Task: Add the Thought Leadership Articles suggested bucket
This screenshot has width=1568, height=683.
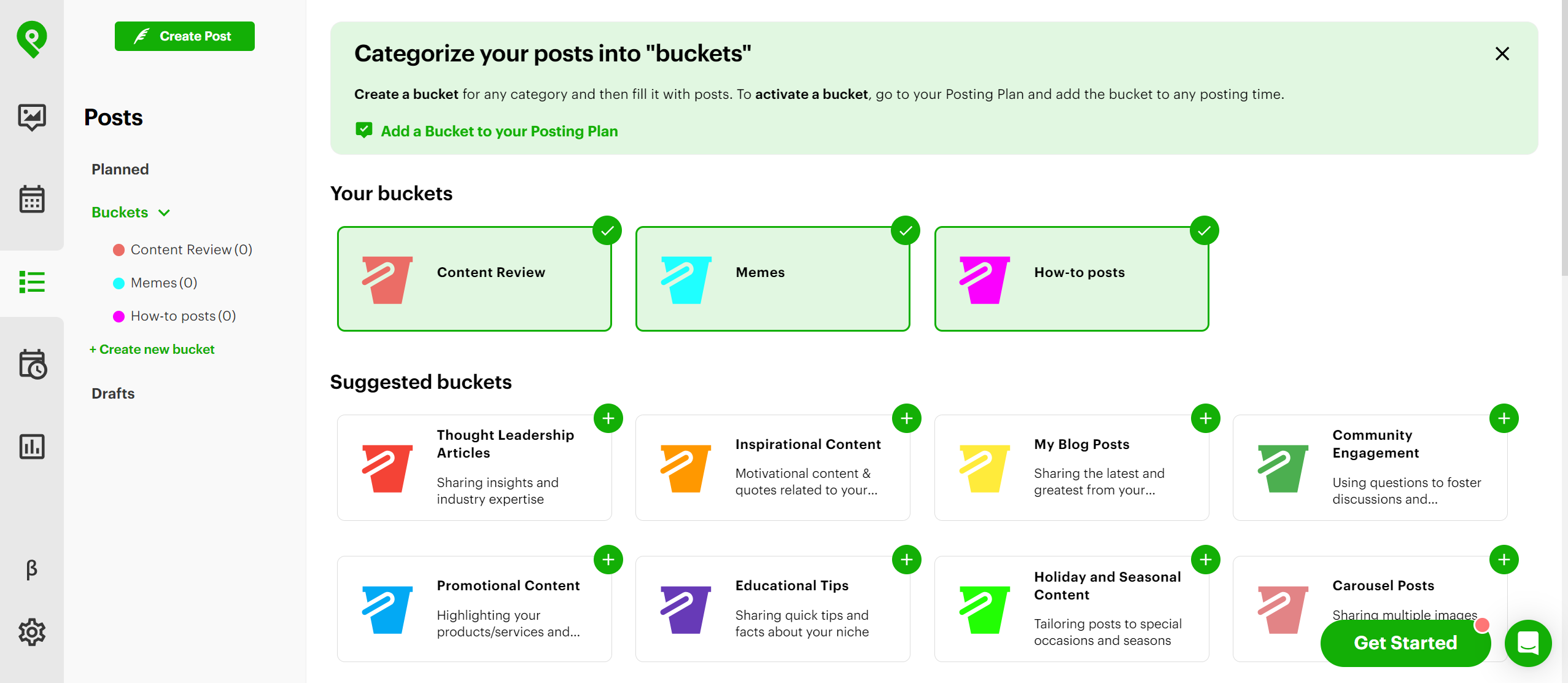Action: coord(608,418)
